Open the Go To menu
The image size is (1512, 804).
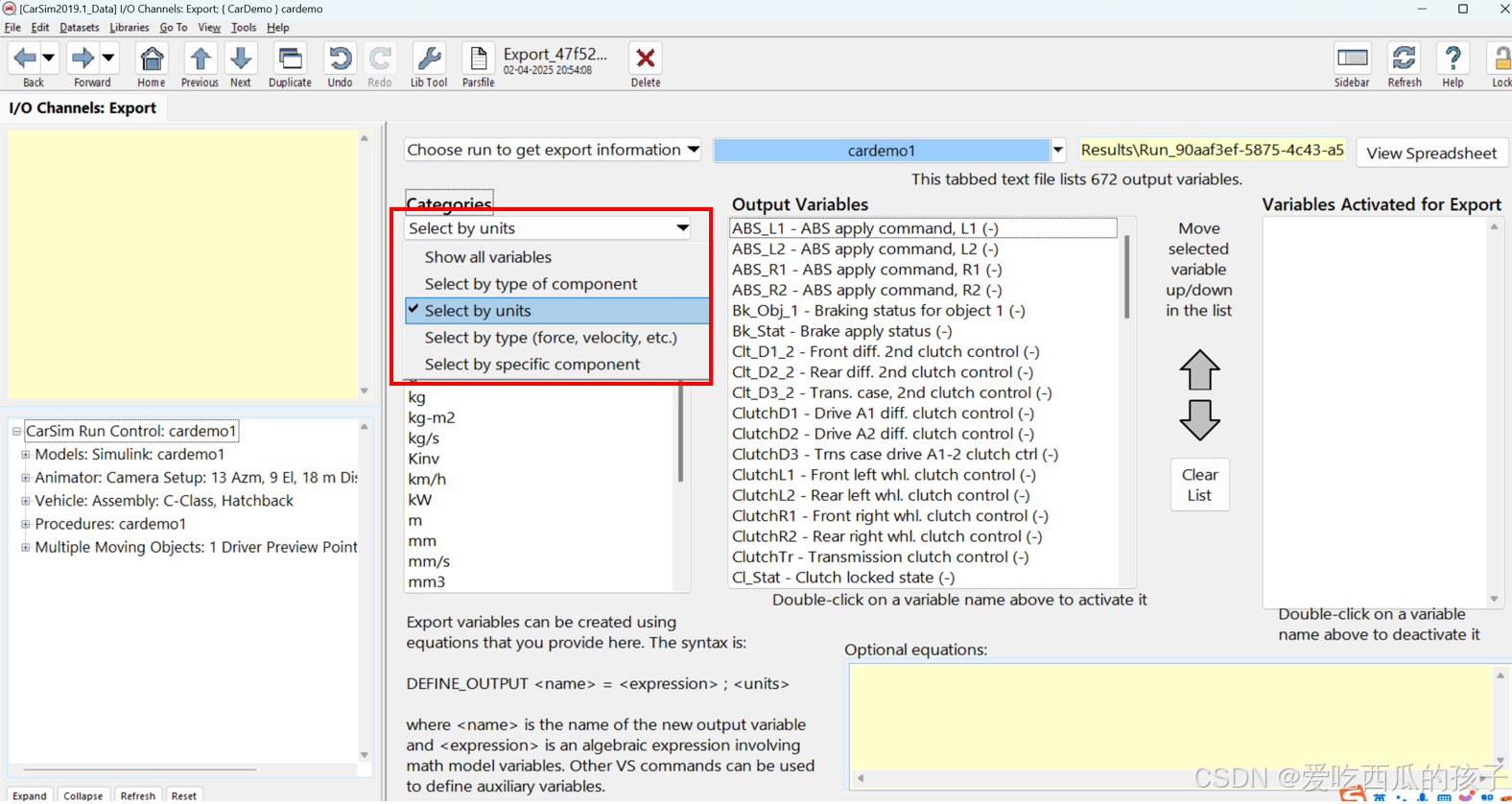click(x=174, y=28)
